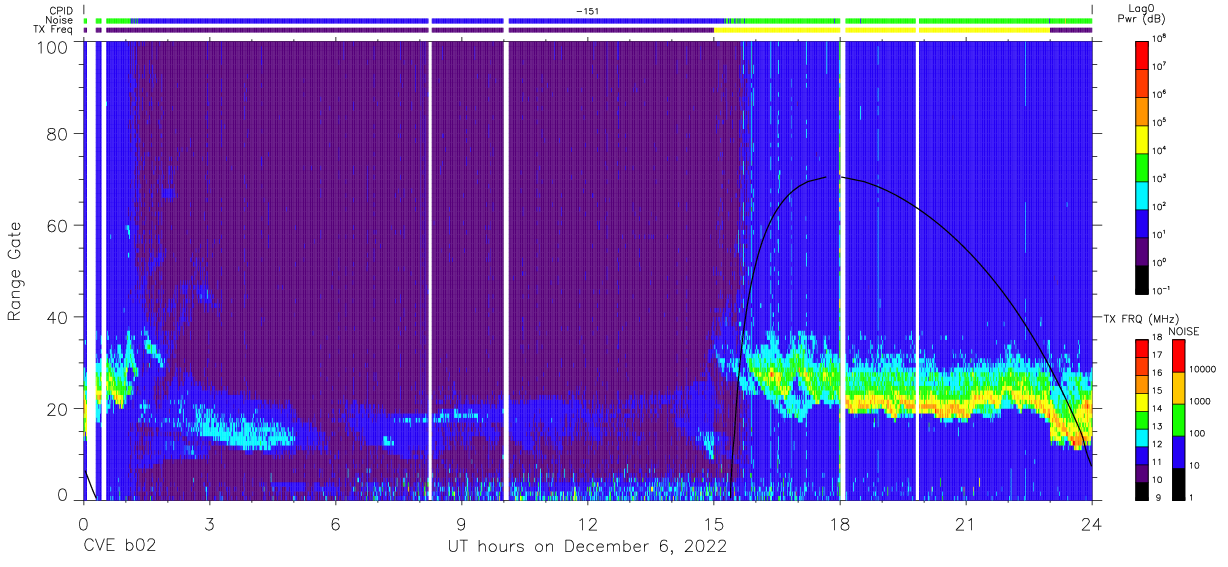Viewport: 1228px width, 567px height.
Task: Pick the blue 10–100 NOISE swatch
Action: 1179,452
